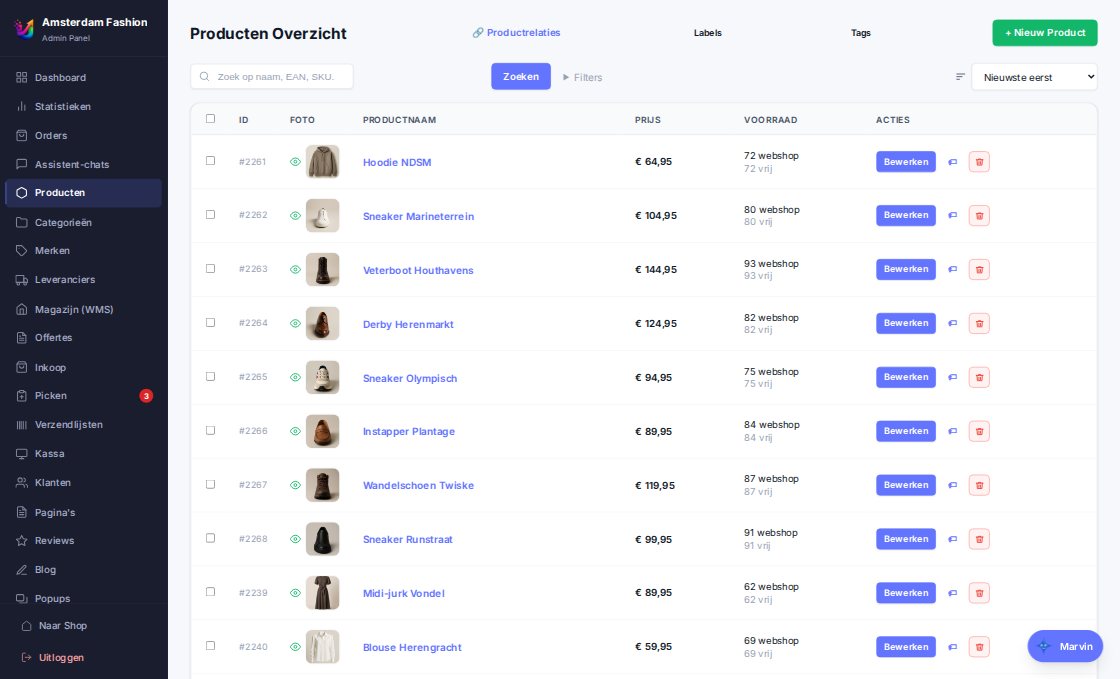Select the Sneaker Marineterrein row checkbox

coord(210,214)
